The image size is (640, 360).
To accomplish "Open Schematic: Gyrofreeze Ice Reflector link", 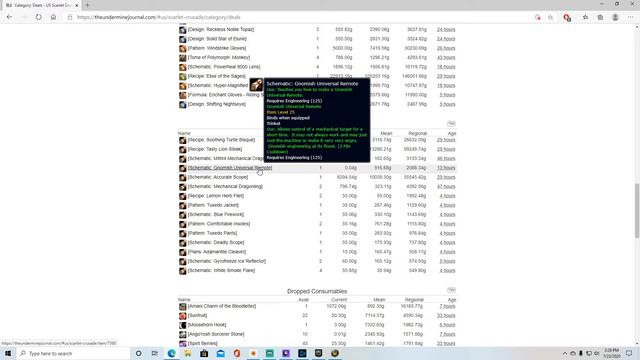I will click(227, 261).
